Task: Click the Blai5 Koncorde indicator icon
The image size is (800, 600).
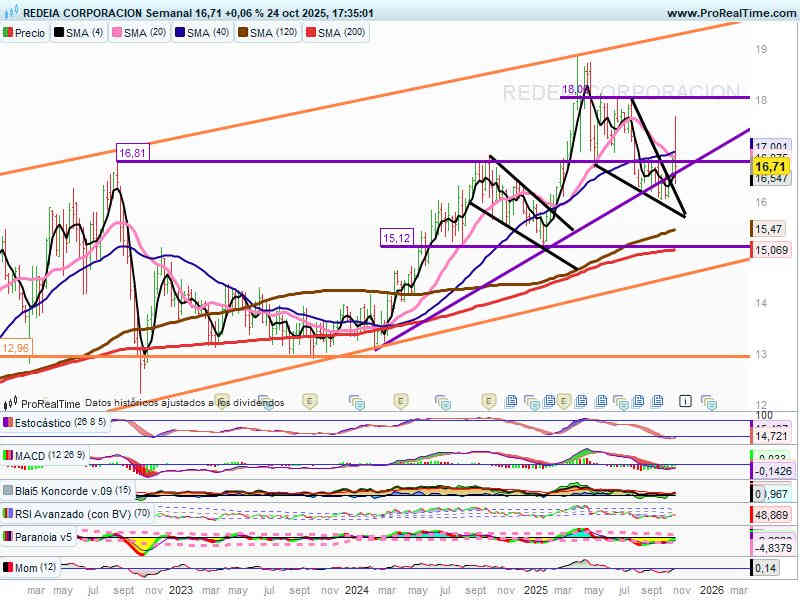Action: click(x=8, y=491)
